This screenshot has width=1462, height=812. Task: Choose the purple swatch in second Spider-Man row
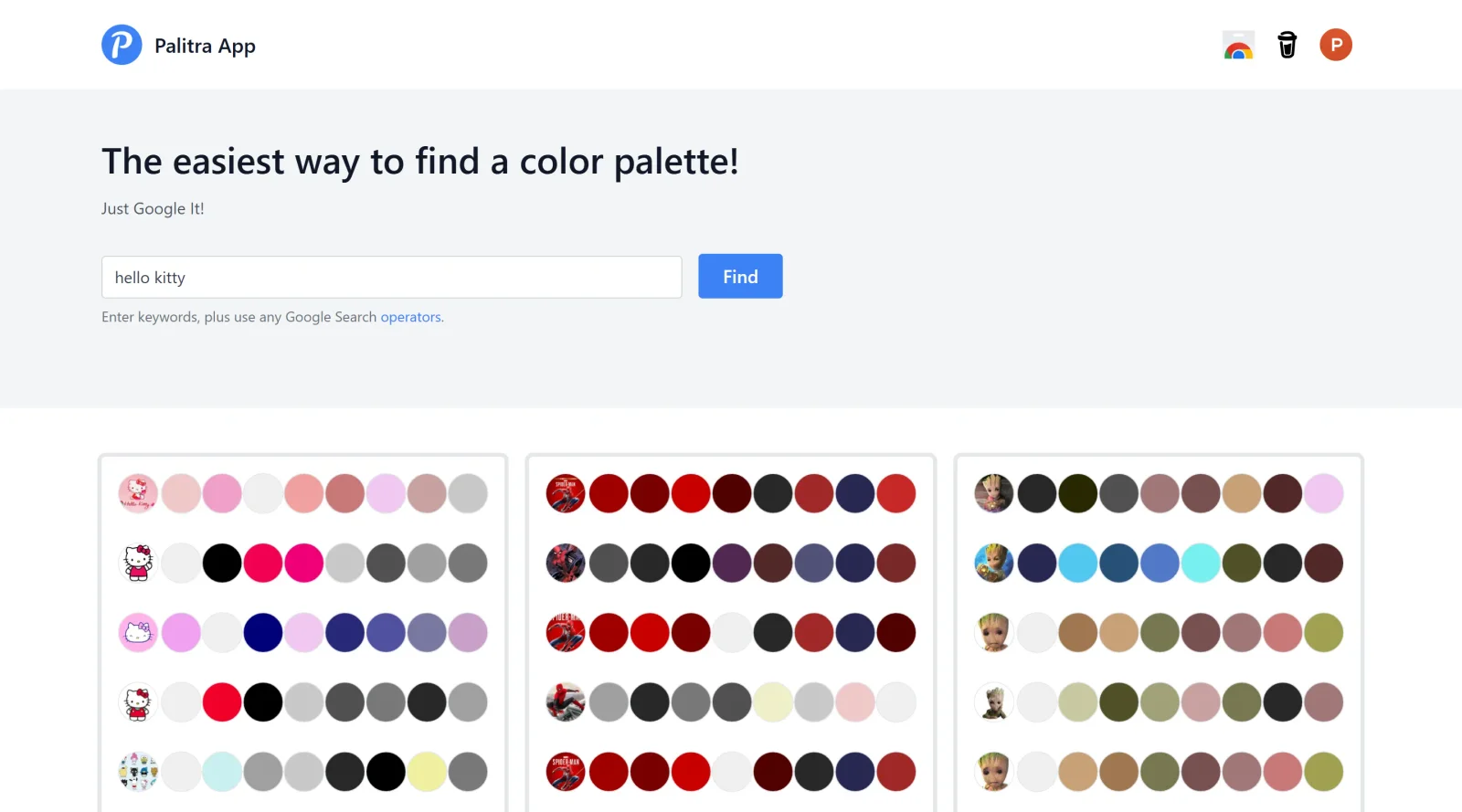coord(732,563)
